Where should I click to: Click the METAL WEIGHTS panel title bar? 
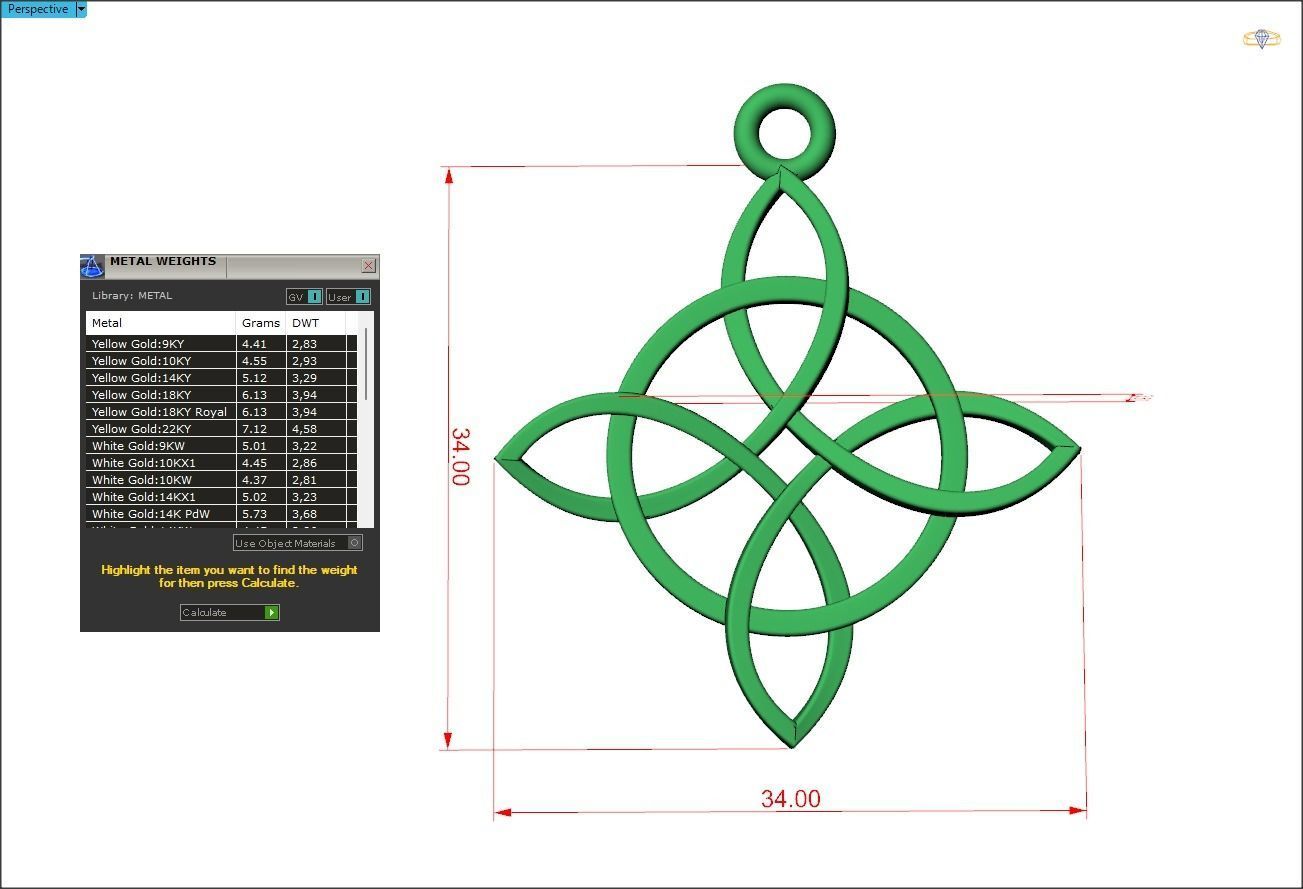(x=230, y=266)
